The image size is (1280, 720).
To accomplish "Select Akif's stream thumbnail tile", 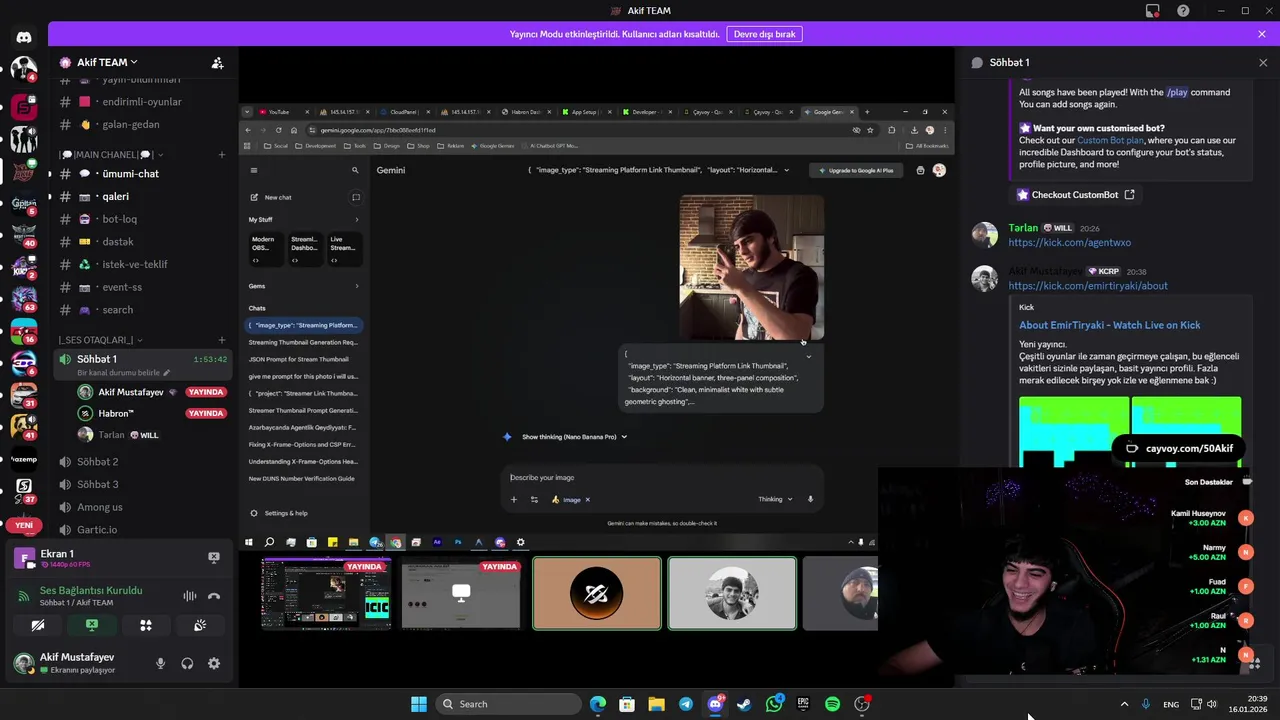I will click(x=325, y=593).
